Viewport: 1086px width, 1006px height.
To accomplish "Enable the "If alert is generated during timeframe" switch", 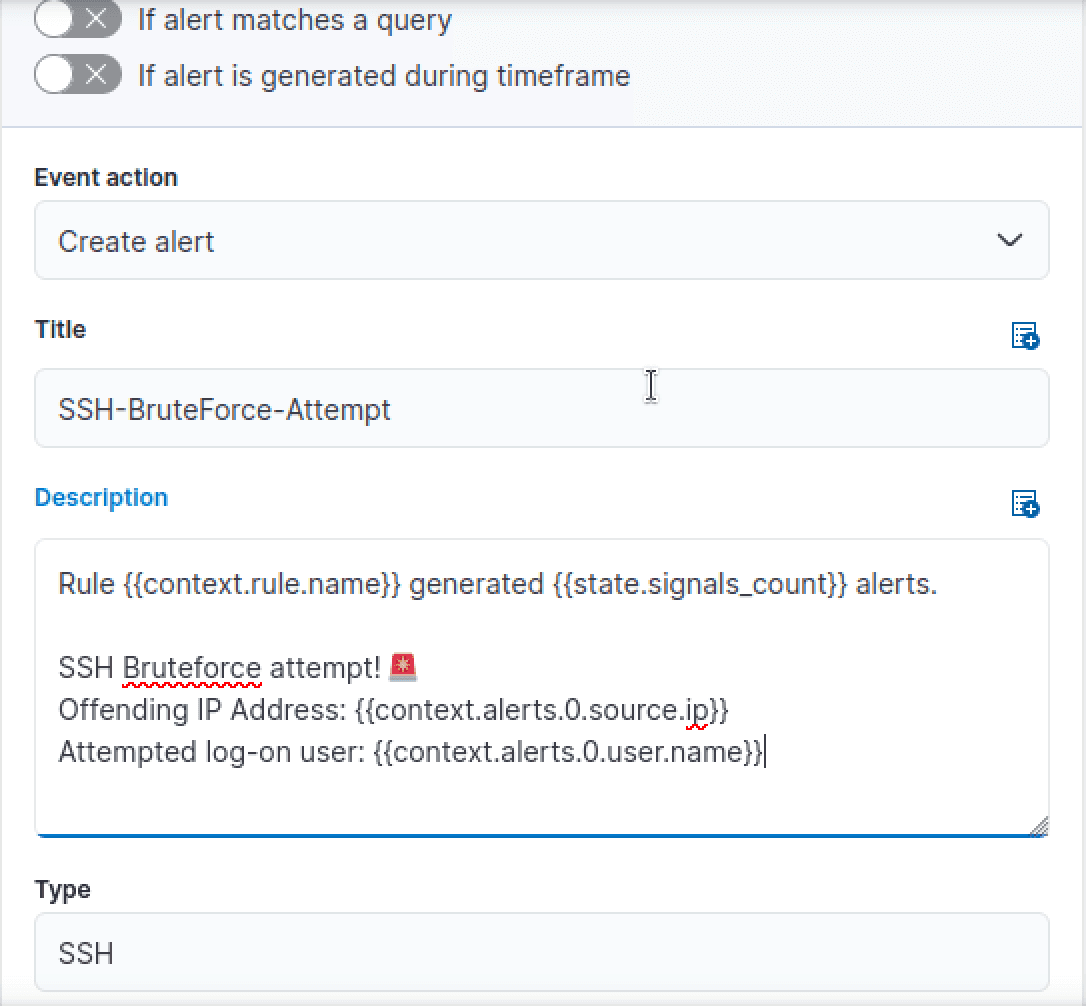I will [x=78, y=74].
